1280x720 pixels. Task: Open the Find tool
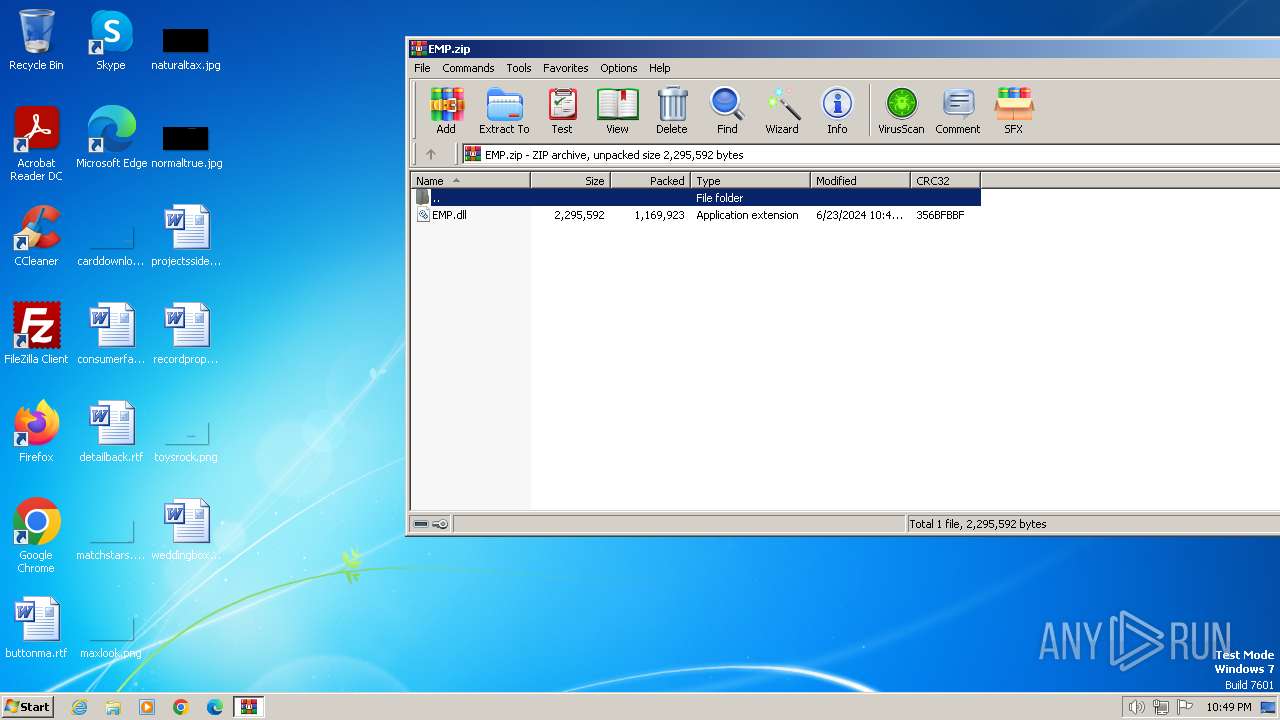coord(727,111)
